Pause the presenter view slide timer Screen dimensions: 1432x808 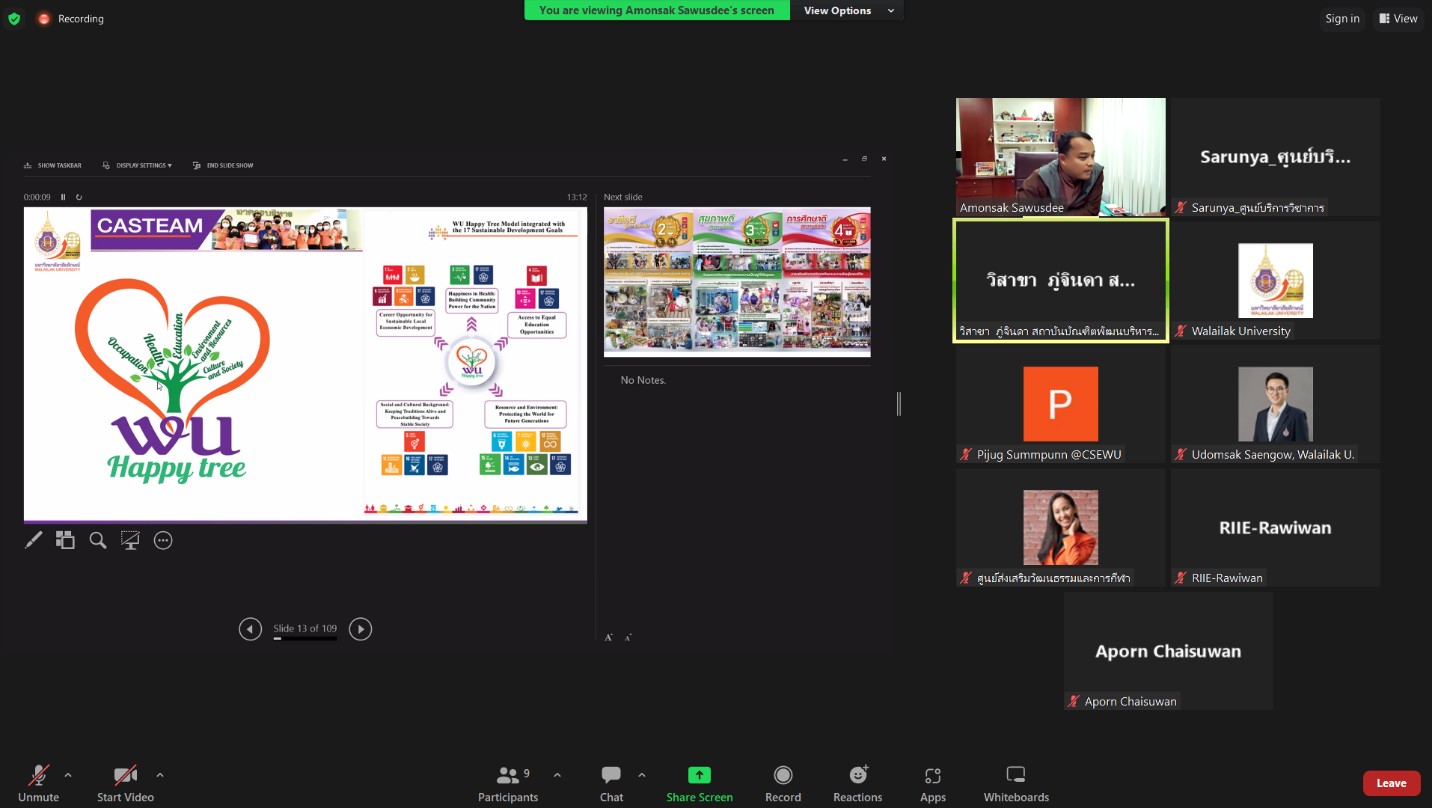63,197
